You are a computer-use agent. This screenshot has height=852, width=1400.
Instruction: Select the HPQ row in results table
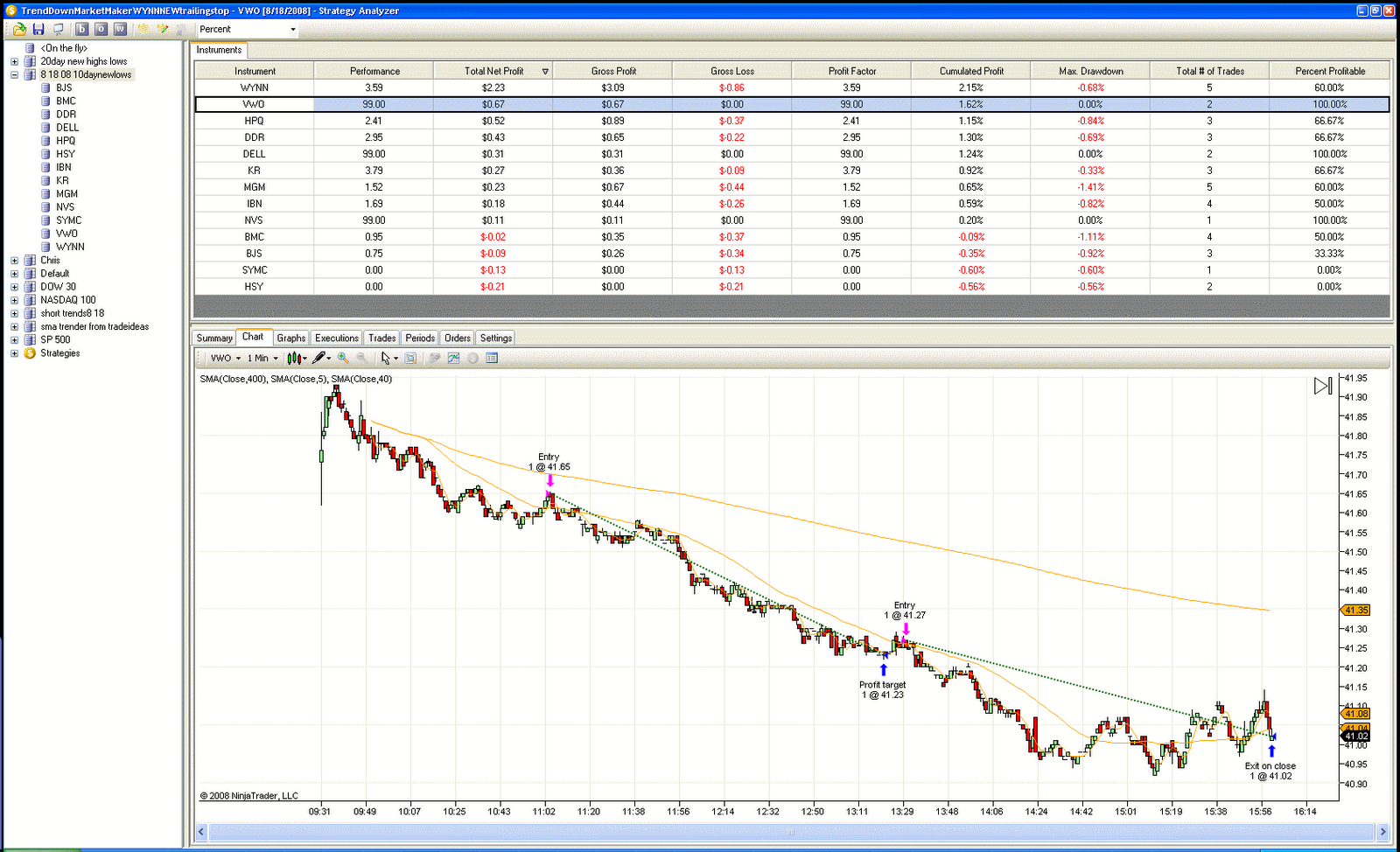(x=254, y=120)
